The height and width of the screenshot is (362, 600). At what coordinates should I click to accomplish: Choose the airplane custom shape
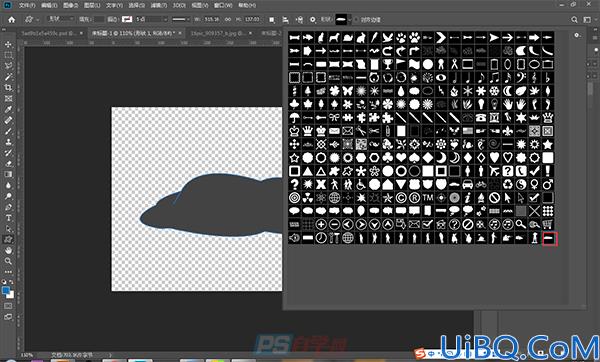coord(494,171)
